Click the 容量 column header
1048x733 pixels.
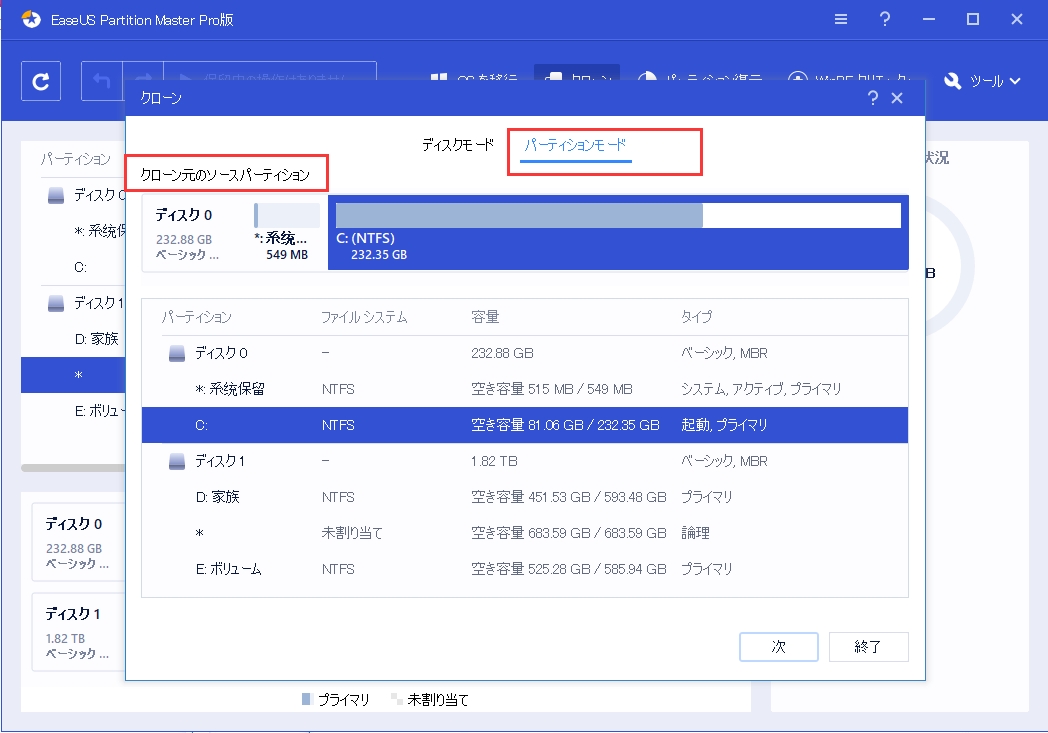click(485, 317)
